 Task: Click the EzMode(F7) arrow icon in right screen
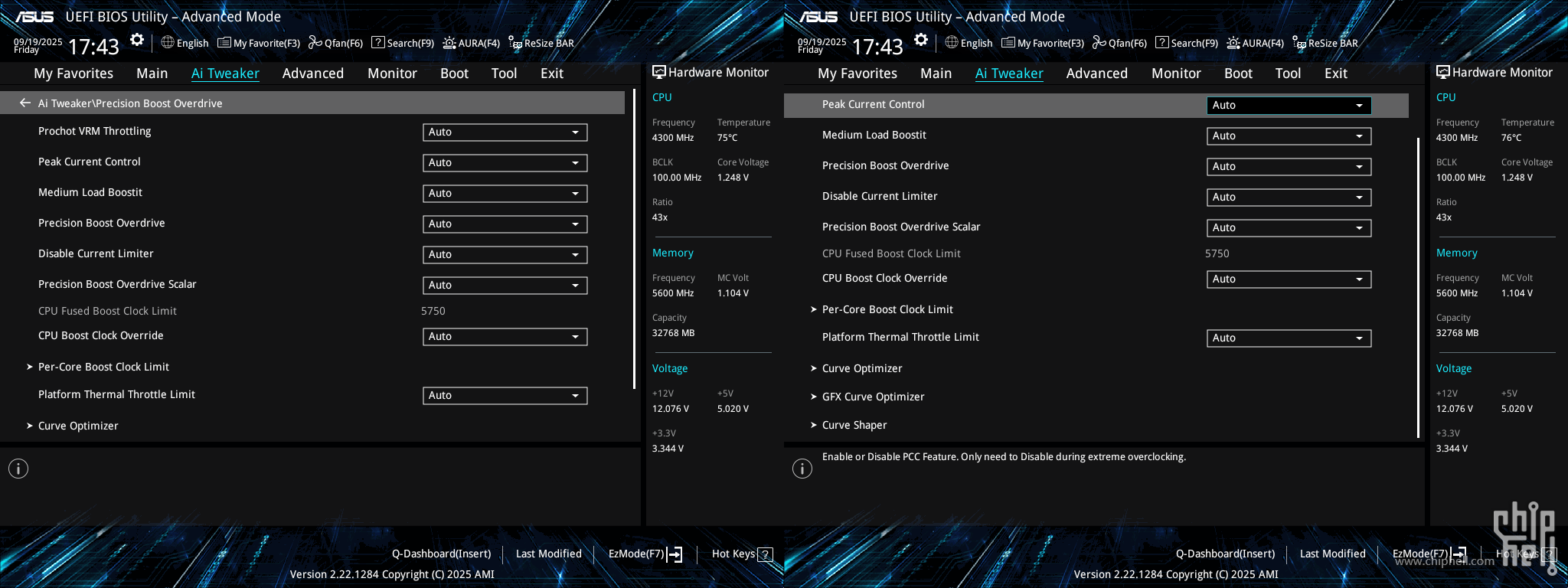1459,554
